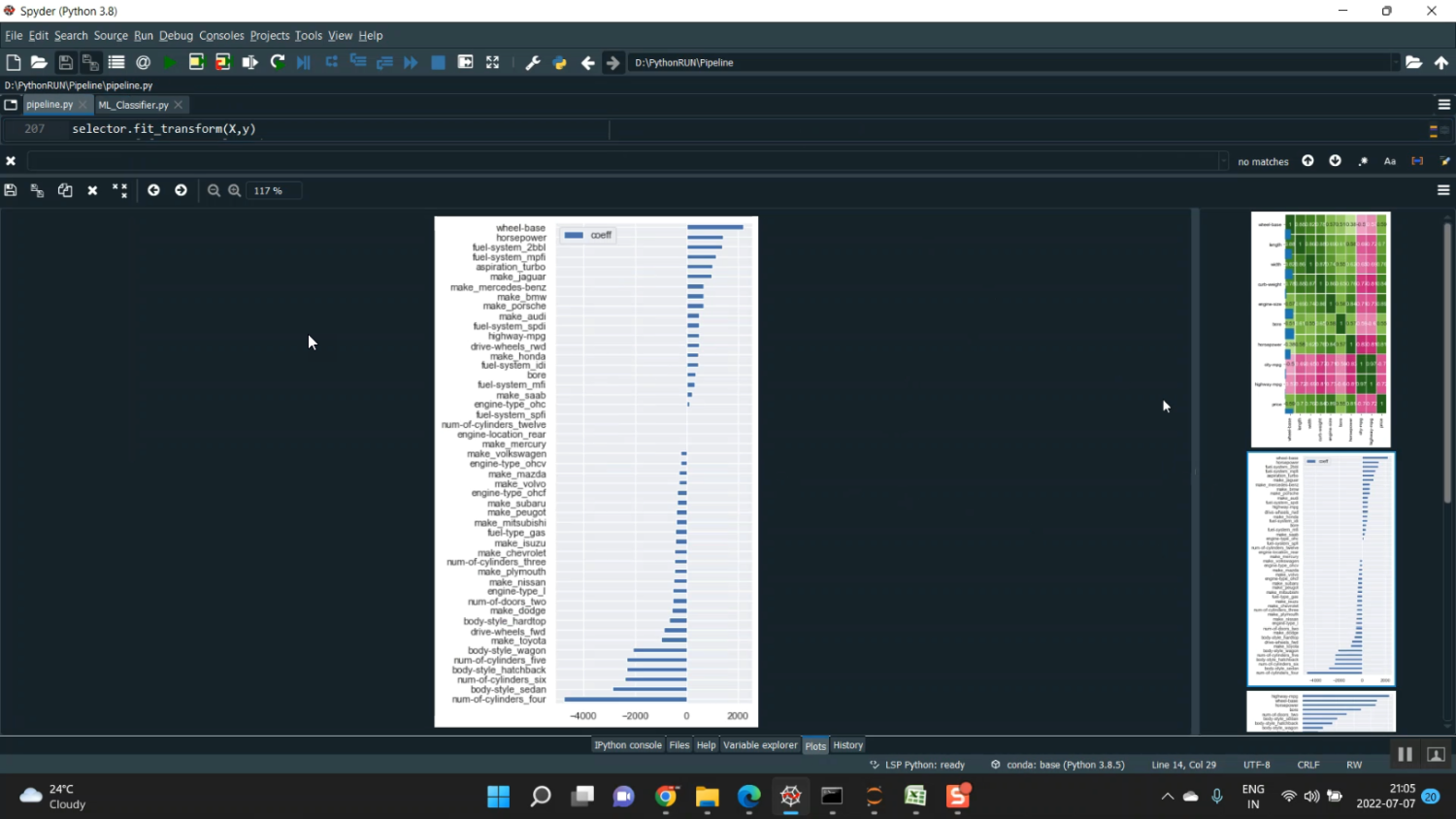This screenshot has width=1456, height=819.
Task: Switch to the Variable explorer tab
Action: click(x=760, y=745)
